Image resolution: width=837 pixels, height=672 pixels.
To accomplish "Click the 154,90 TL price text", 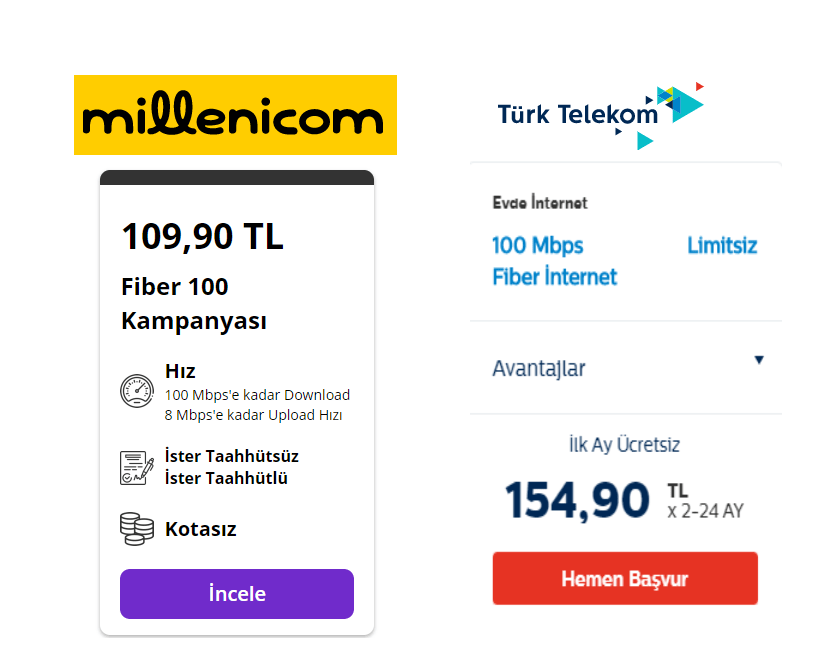I will pos(577,499).
